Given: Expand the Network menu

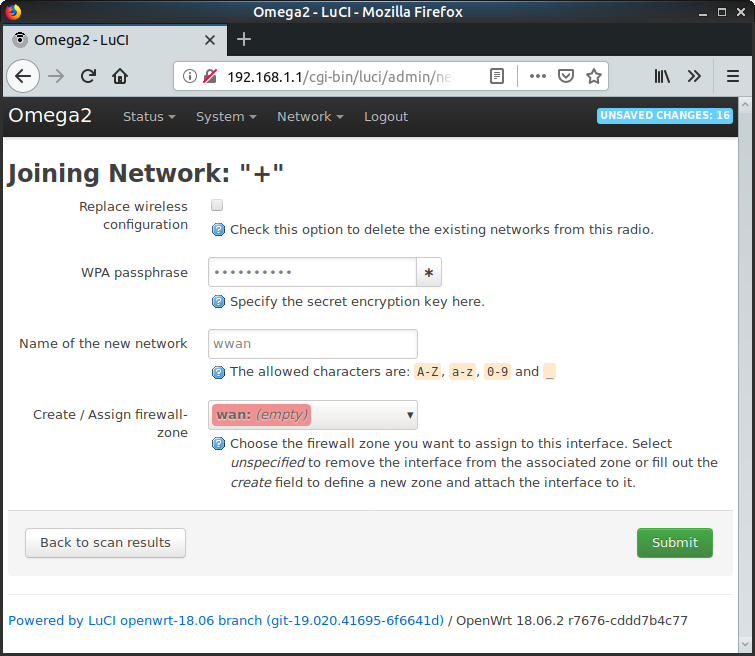Looking at the screenshot, I should point(310,117).
